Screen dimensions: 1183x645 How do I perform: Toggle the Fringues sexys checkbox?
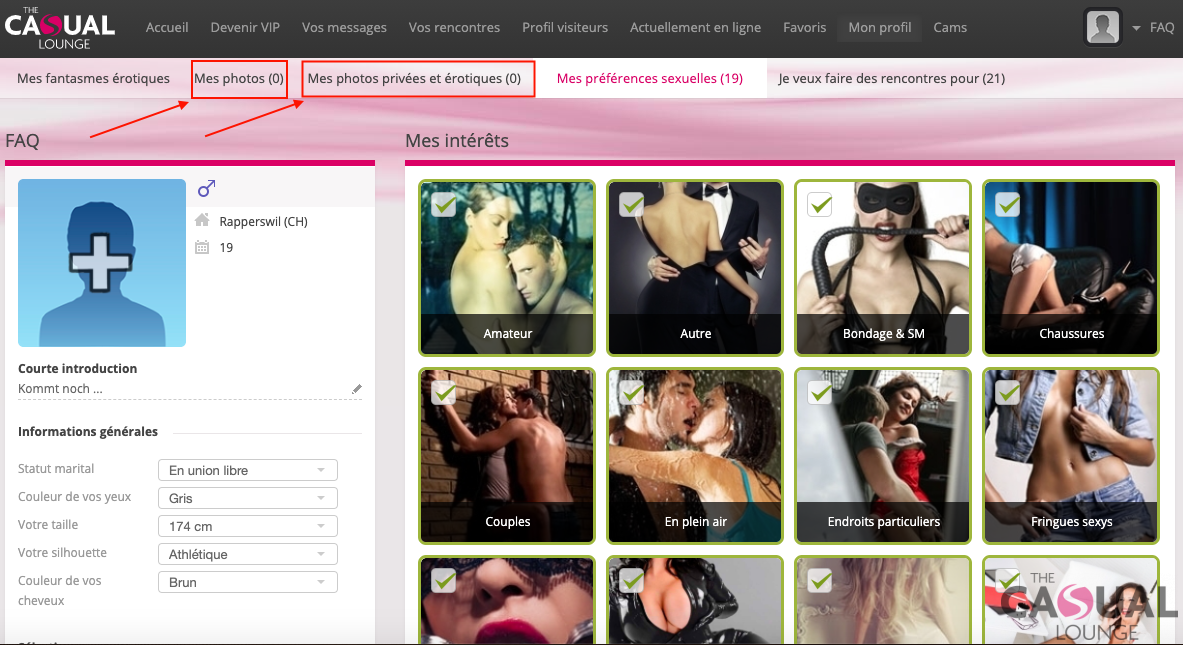point(1008,392)
